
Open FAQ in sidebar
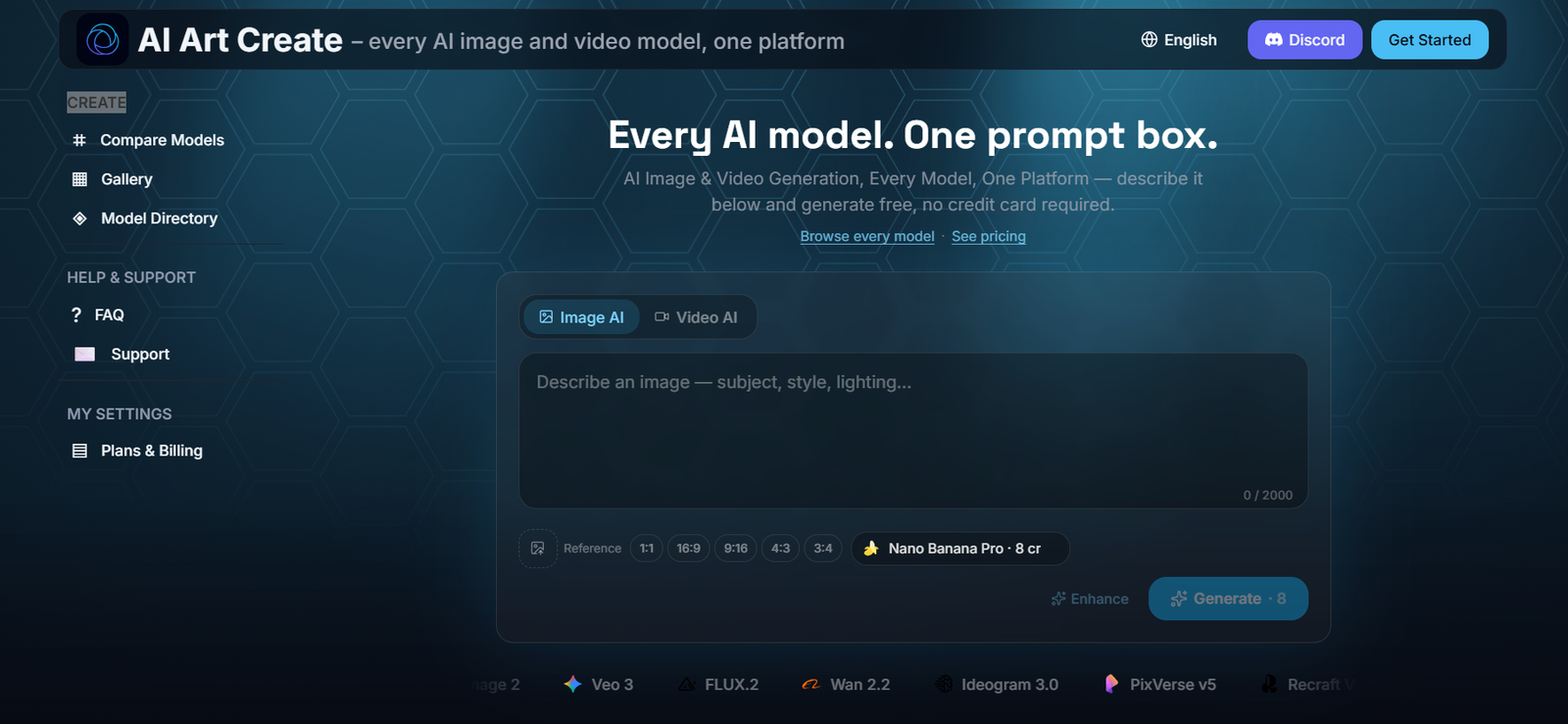click(x=109, y=314)
